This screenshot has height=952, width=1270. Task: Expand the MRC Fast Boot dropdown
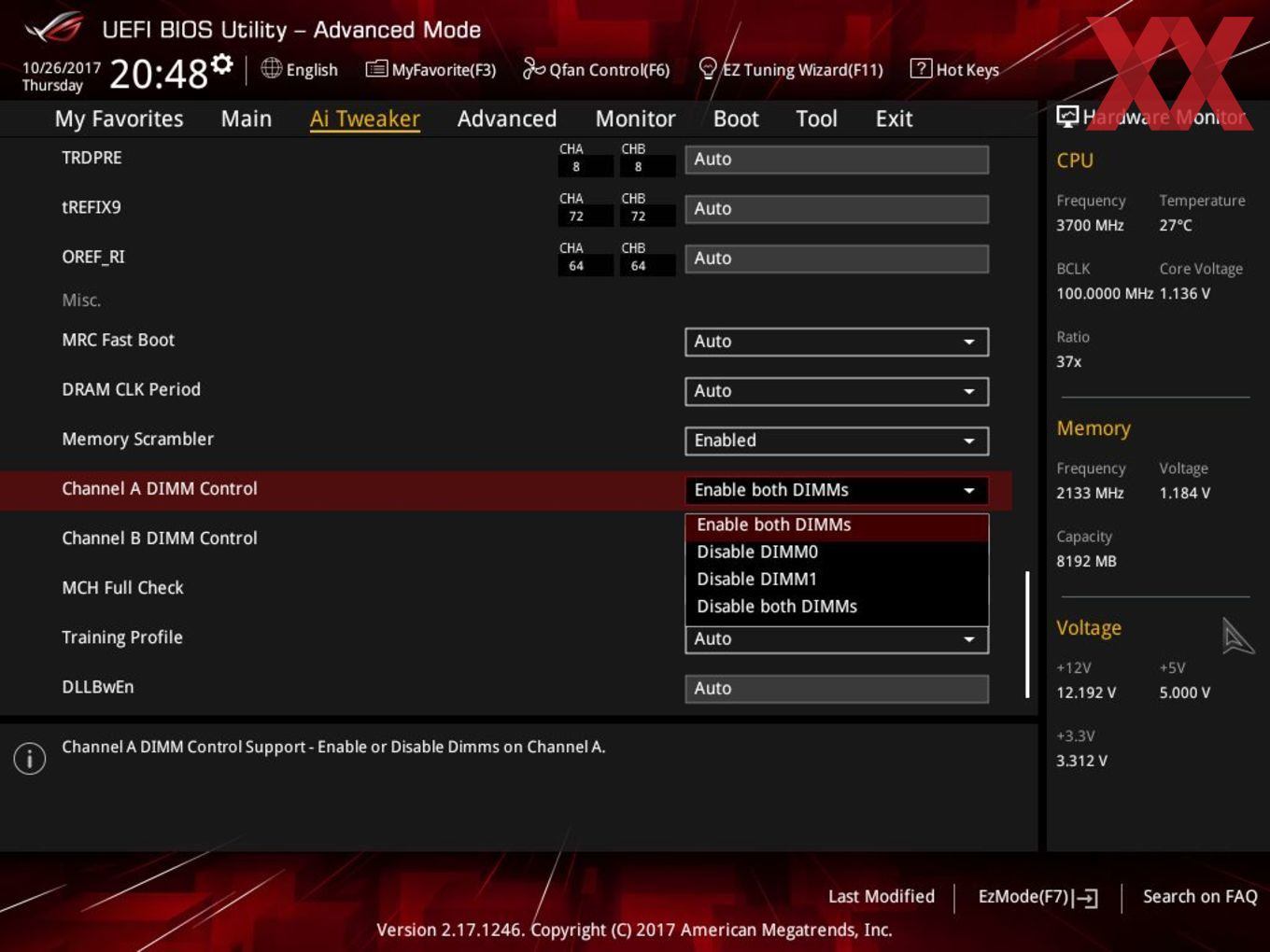837,342
